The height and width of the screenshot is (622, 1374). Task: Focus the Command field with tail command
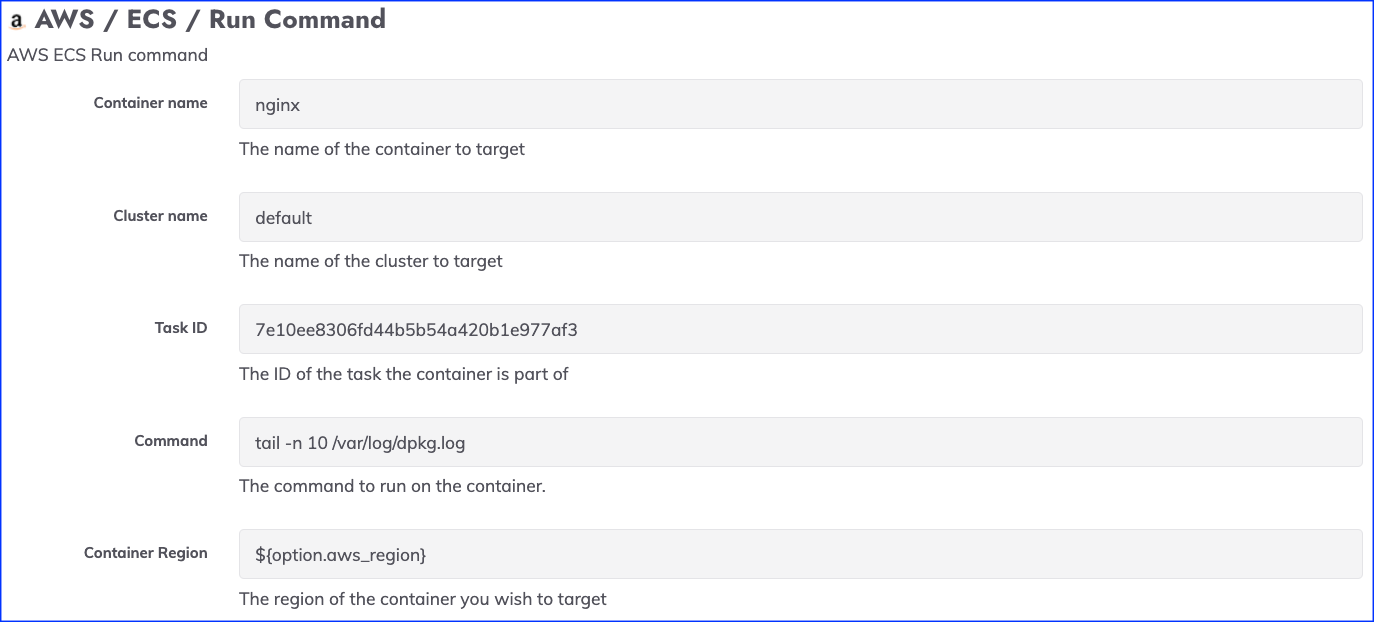pyautogui.click(x=800, y=442)
